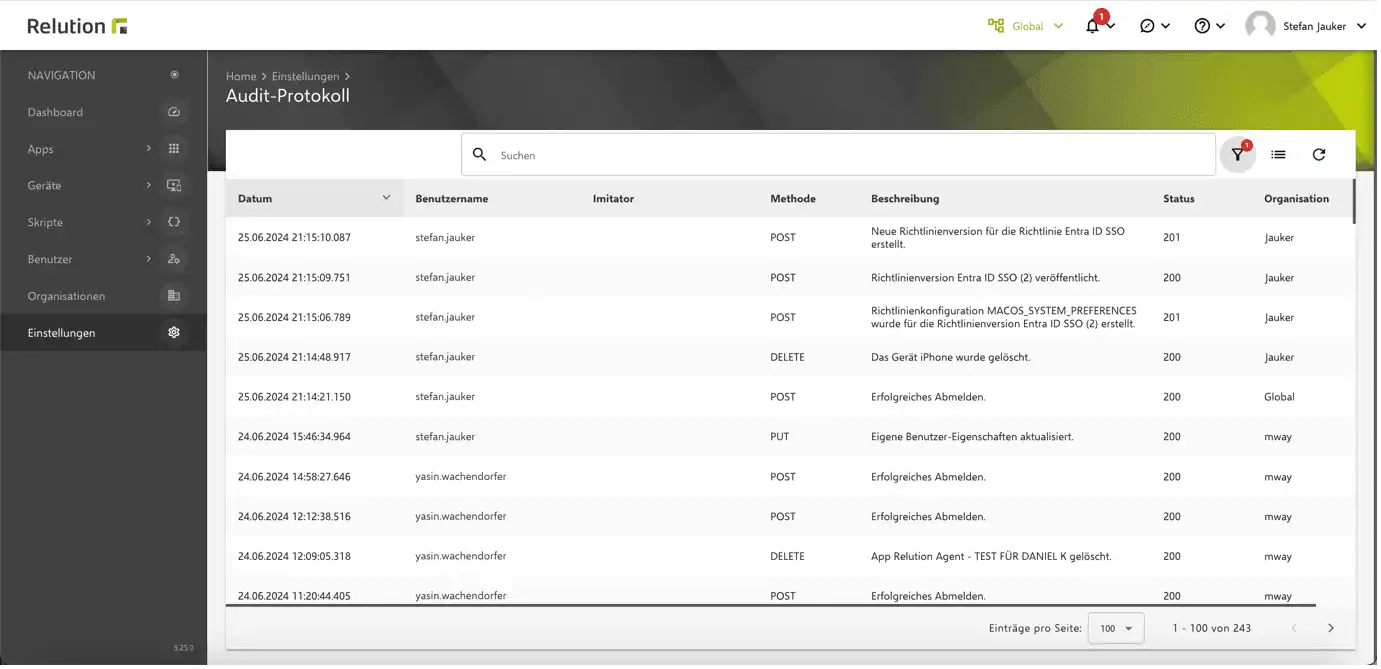Click the horizontal table scrollbar

pyautogui.click(x=773, y=606)
